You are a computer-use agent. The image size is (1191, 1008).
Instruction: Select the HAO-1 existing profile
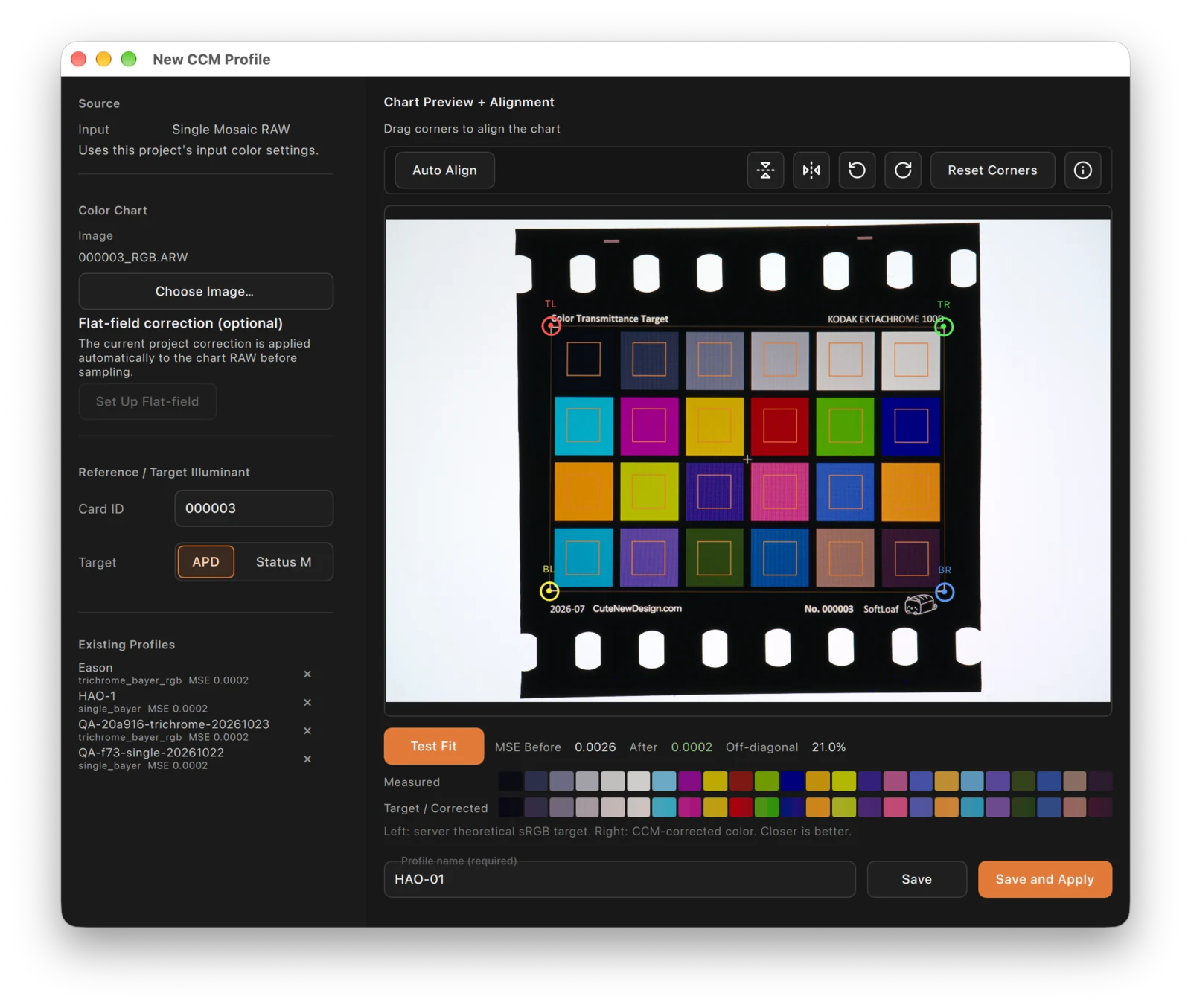coord(143,701)
